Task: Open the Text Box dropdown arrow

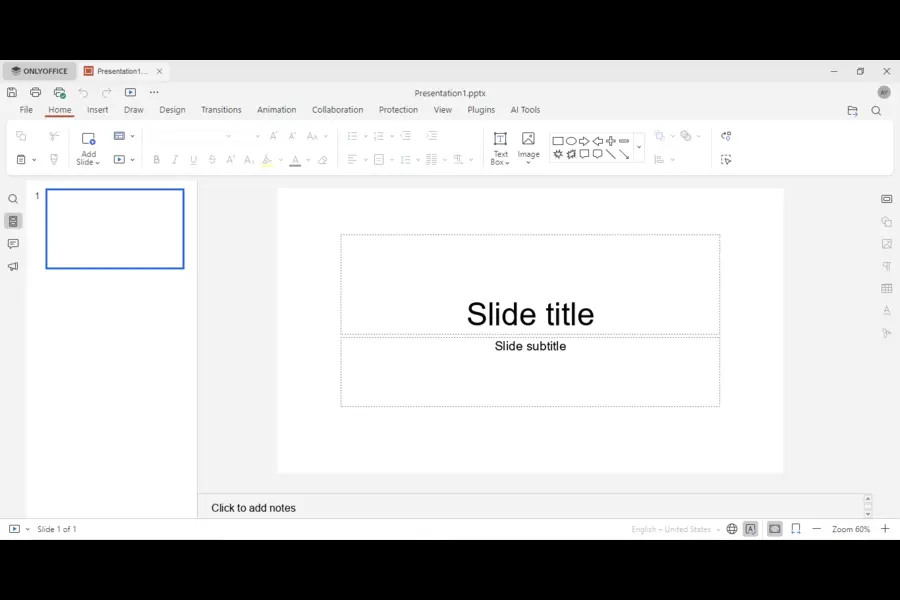Action: click(507, 163)
